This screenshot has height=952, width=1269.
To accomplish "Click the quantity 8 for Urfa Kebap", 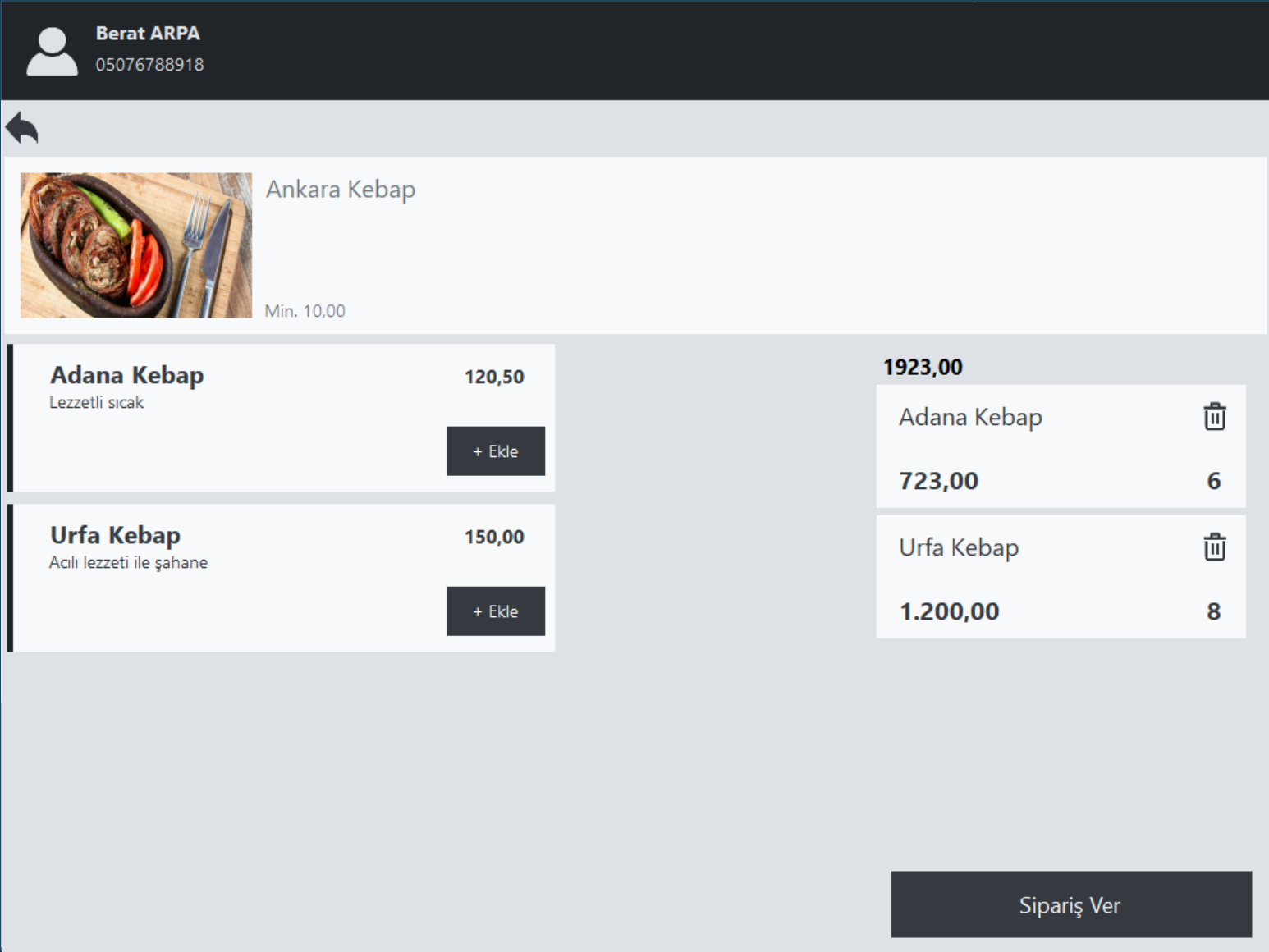I will [1215, 611].
